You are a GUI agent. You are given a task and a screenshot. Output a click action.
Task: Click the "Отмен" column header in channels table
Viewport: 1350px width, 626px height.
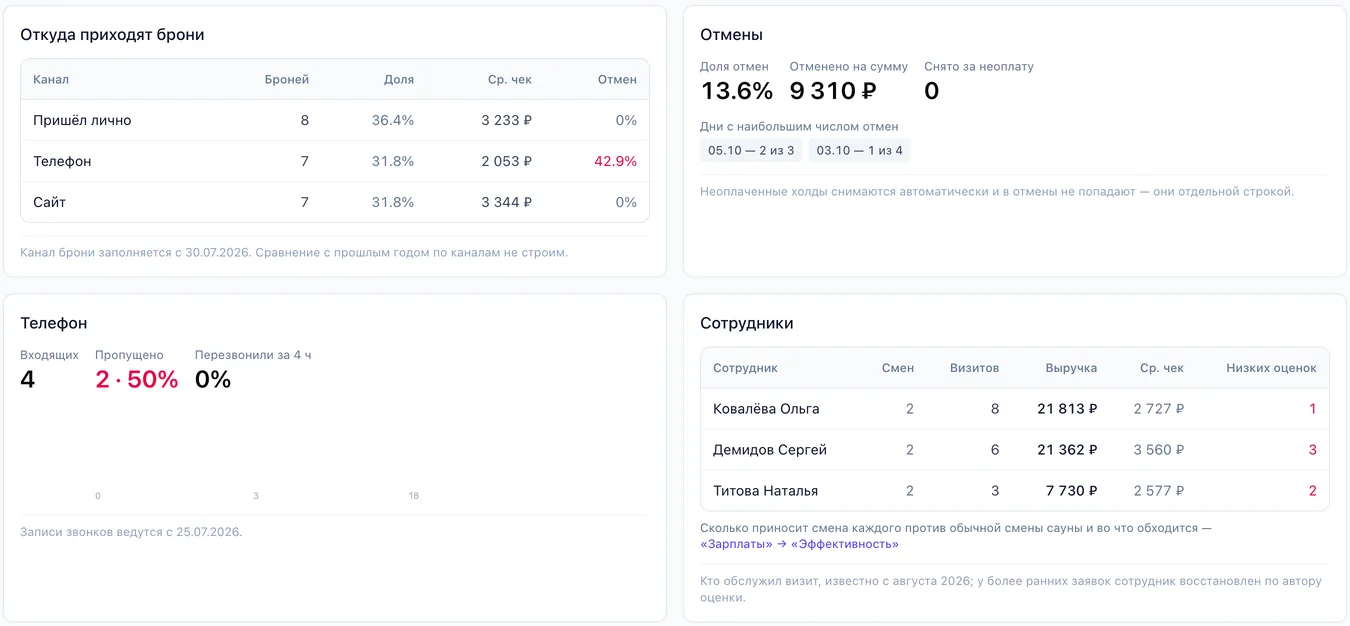pos(617,79)
